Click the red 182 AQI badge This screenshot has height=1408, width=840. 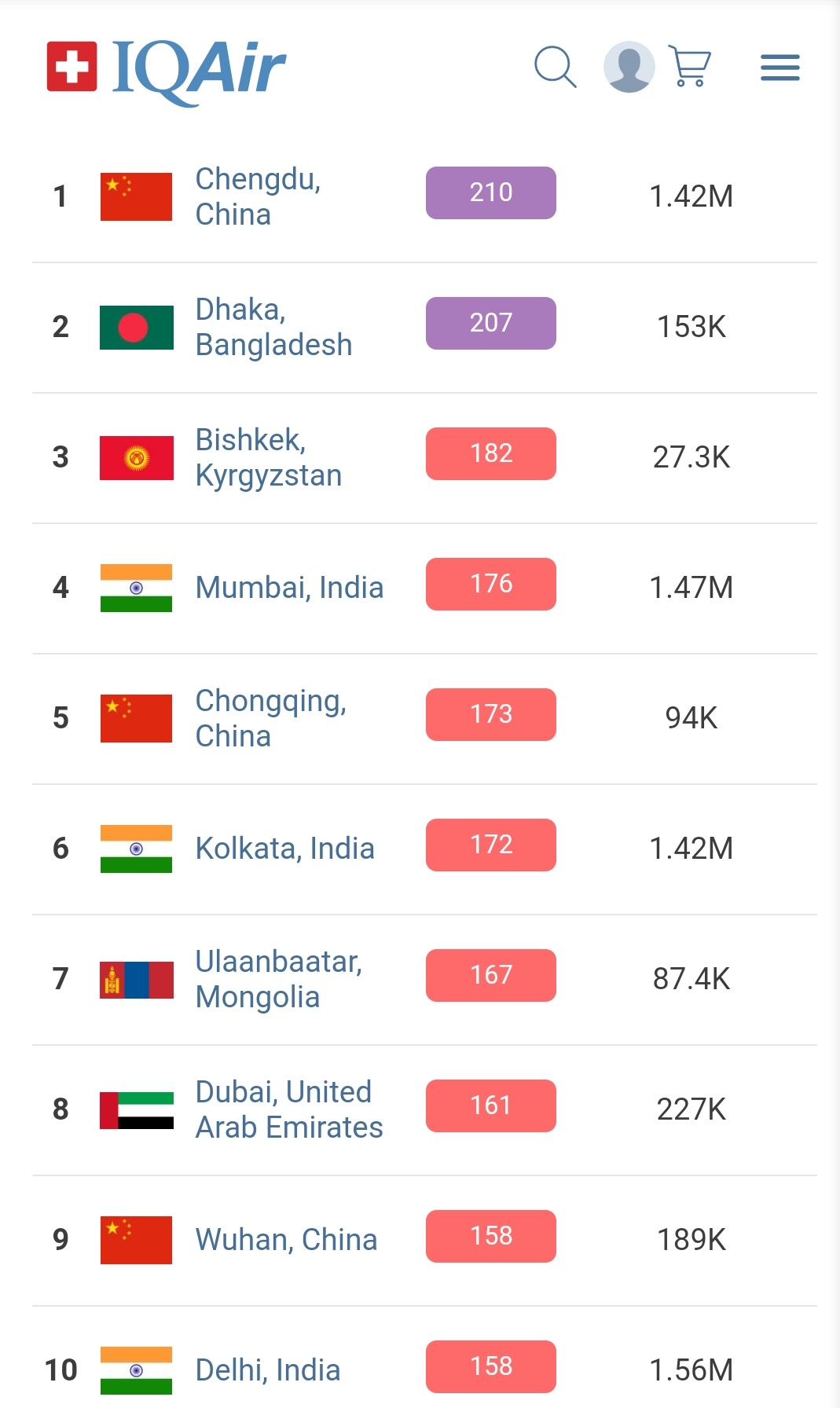click(490, 454)
